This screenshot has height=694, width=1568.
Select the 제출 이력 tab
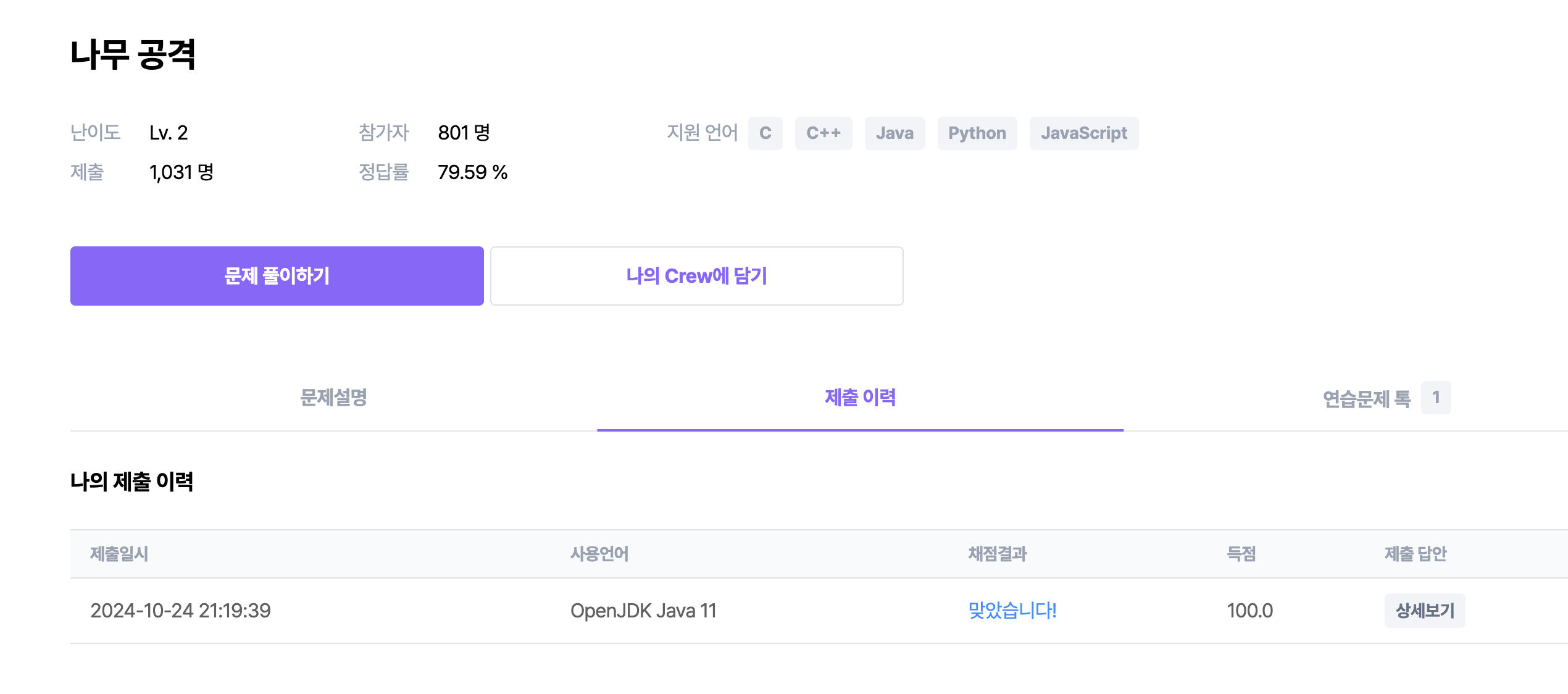tap(860, 398)
